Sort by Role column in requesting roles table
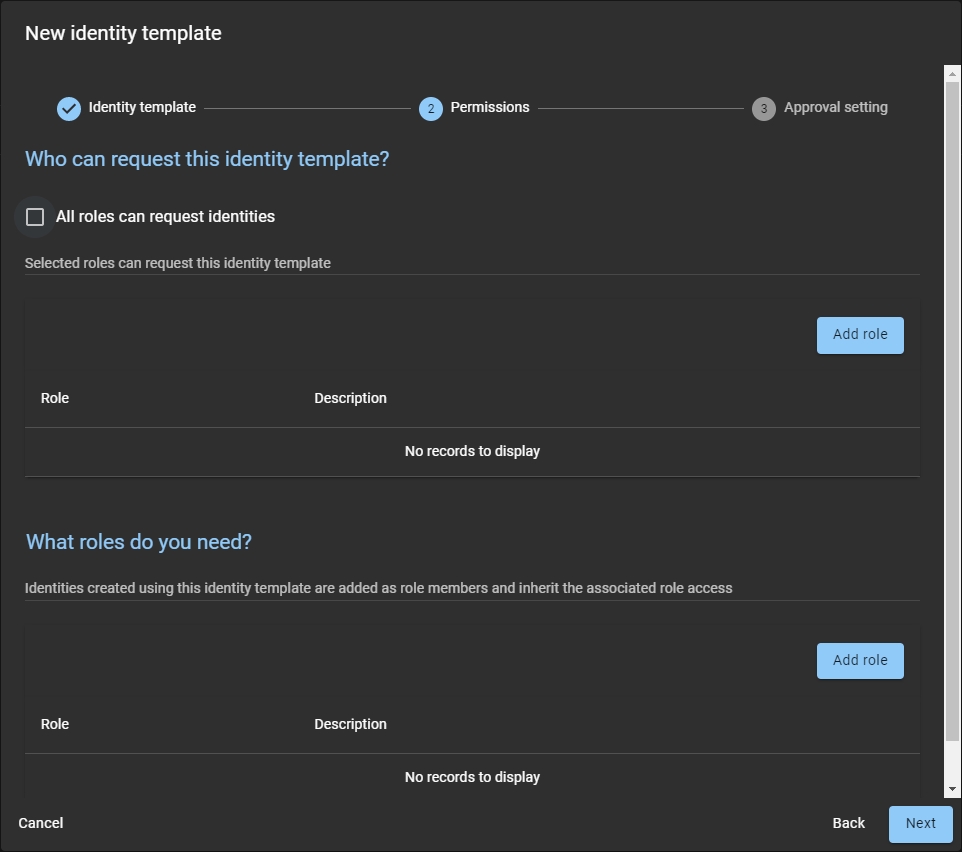 [55, 398]
